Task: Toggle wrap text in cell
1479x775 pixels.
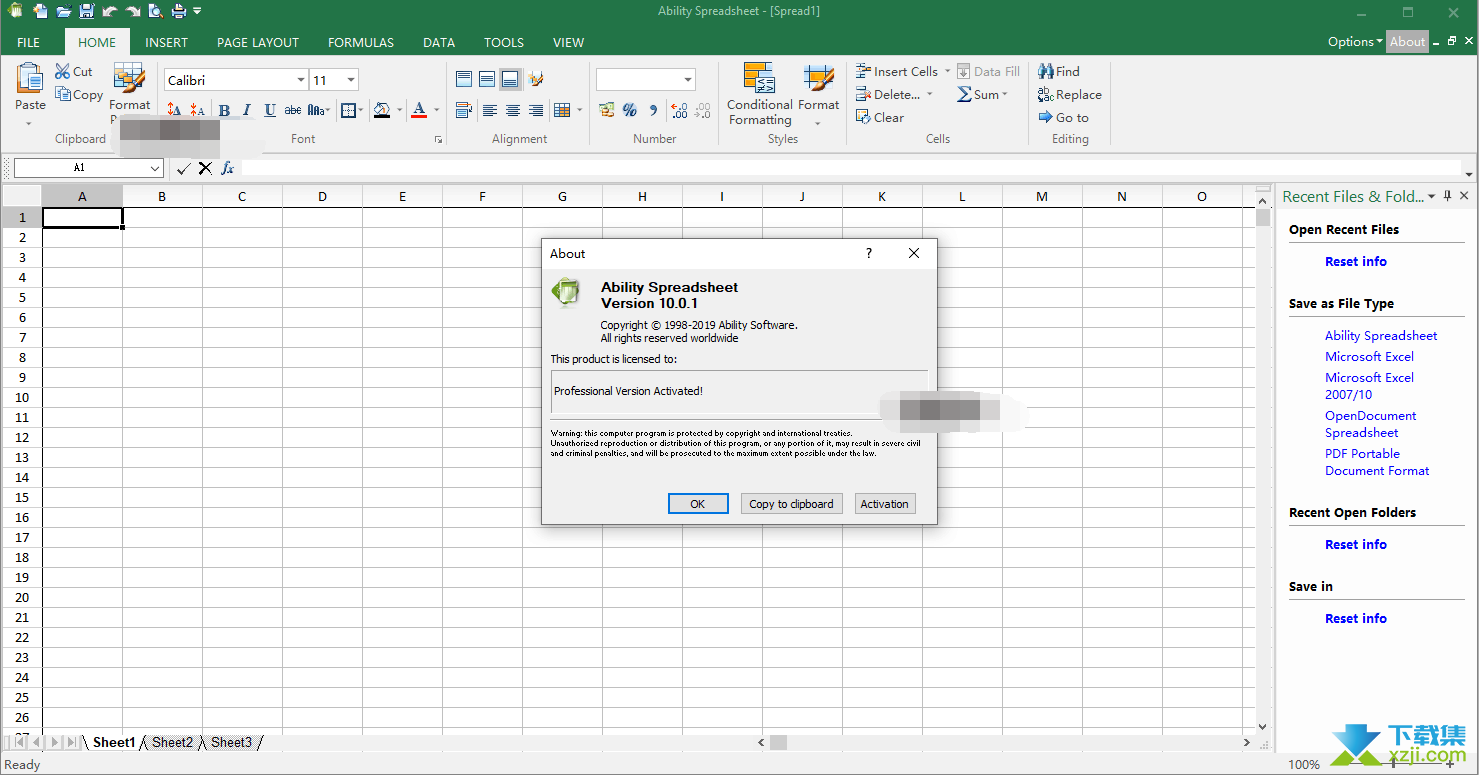Action: point(464,110)
